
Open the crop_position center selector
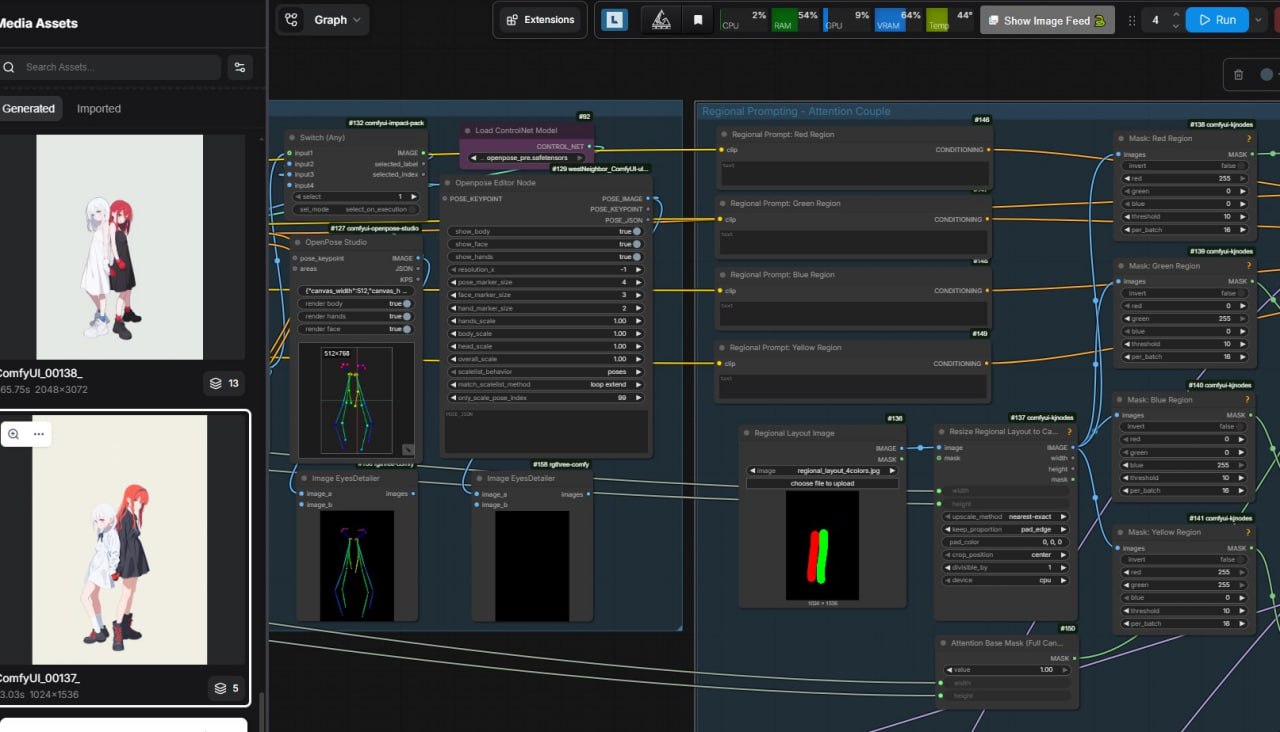click(x=1005, y=554)
